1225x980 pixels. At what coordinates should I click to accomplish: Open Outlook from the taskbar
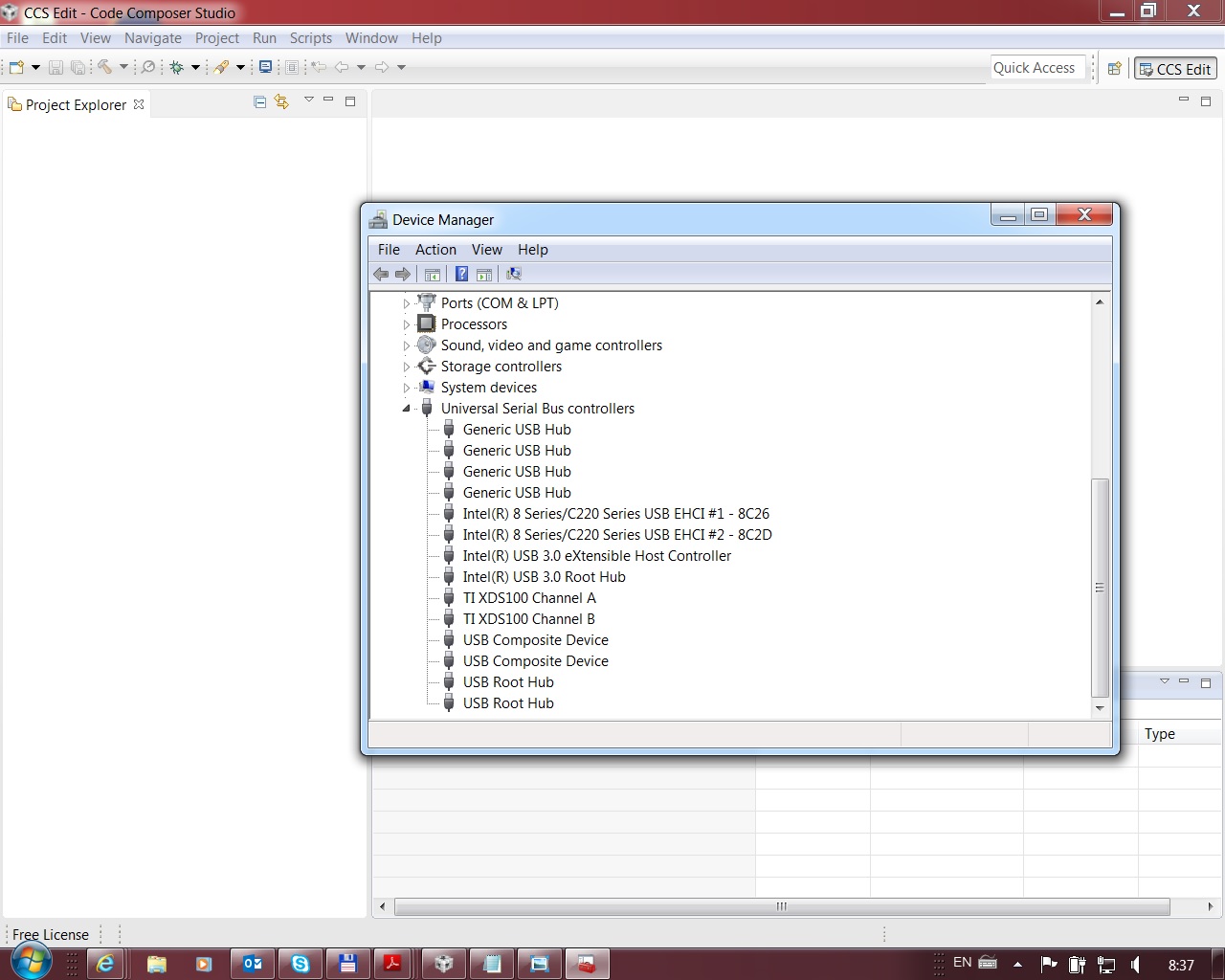253,964
